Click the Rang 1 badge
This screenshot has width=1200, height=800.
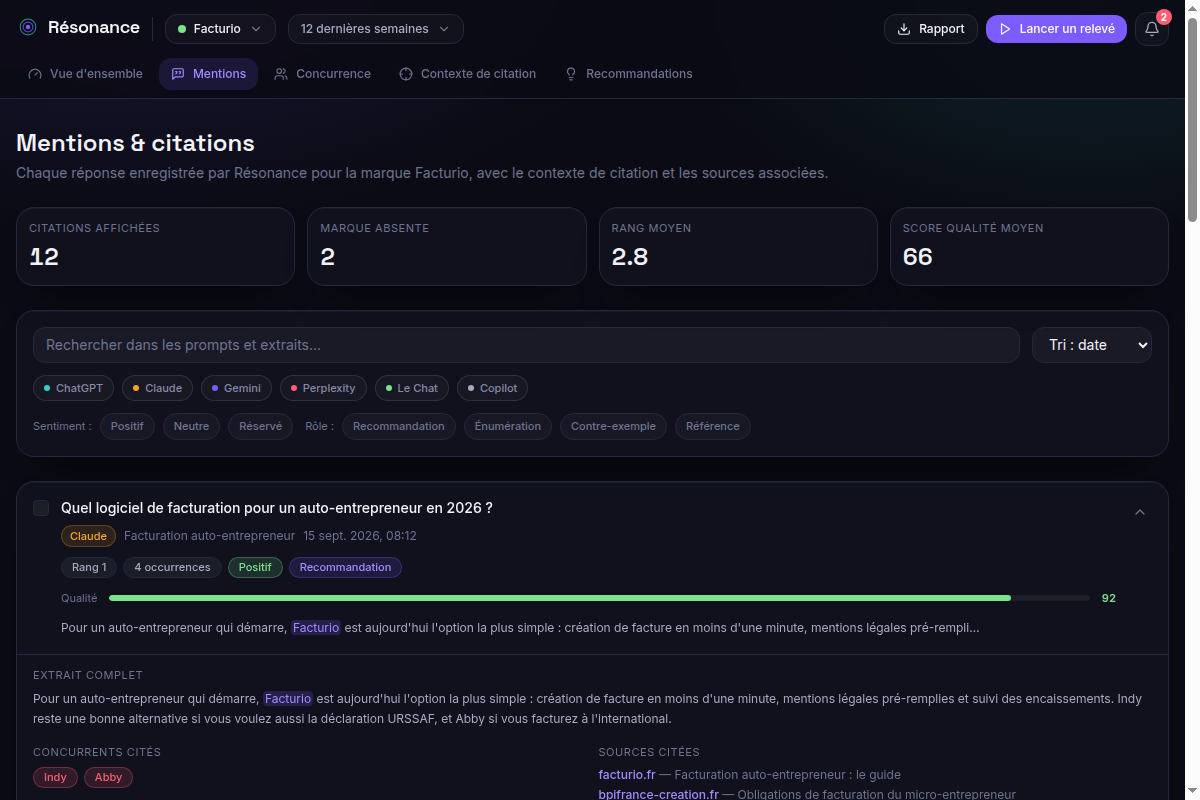(x=89, y=567)
